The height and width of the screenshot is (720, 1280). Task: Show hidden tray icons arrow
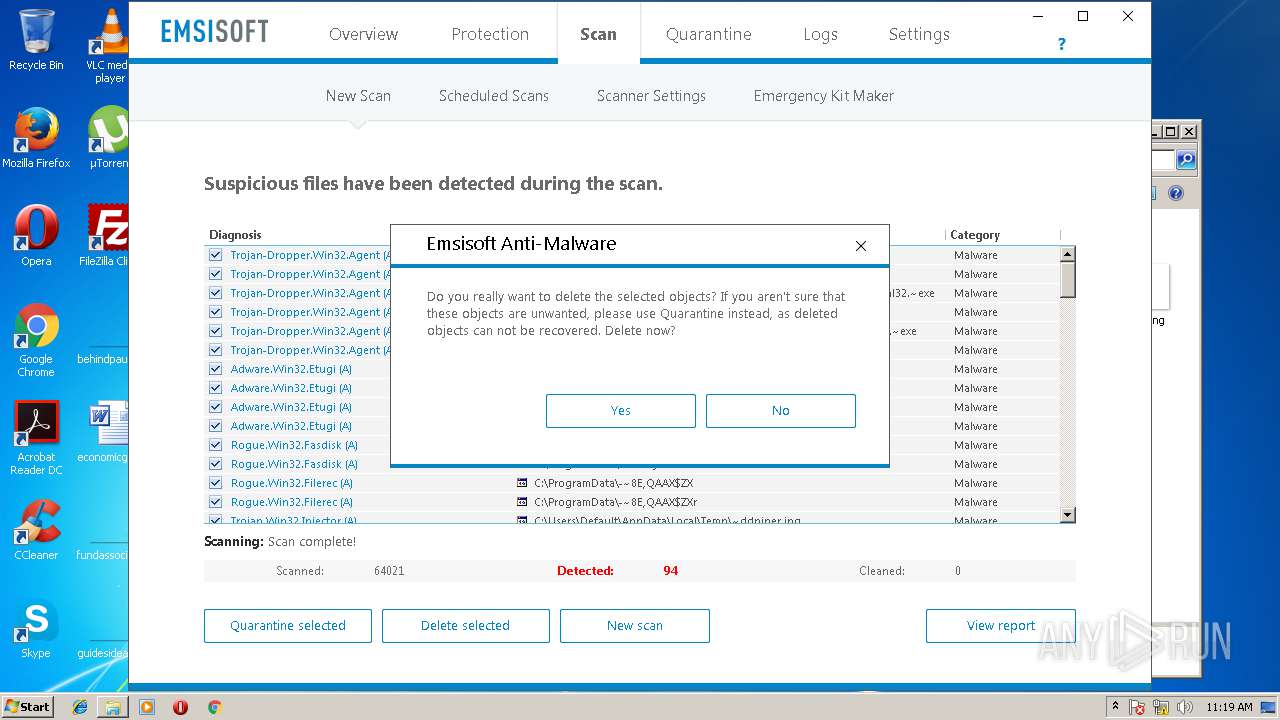click(x=1115, y=707)
